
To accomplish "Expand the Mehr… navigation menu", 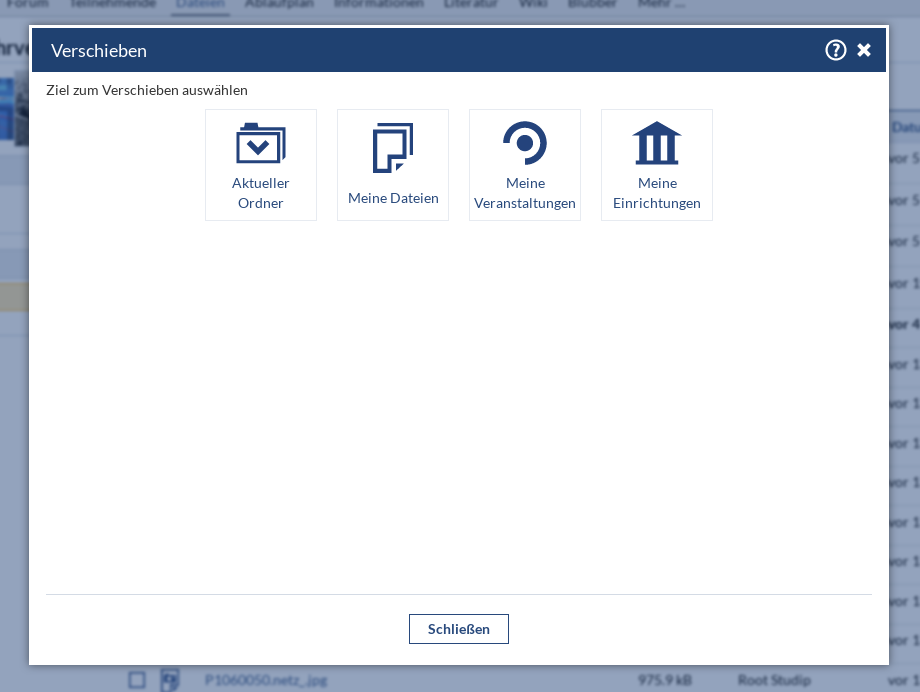I will coord(663,4).
